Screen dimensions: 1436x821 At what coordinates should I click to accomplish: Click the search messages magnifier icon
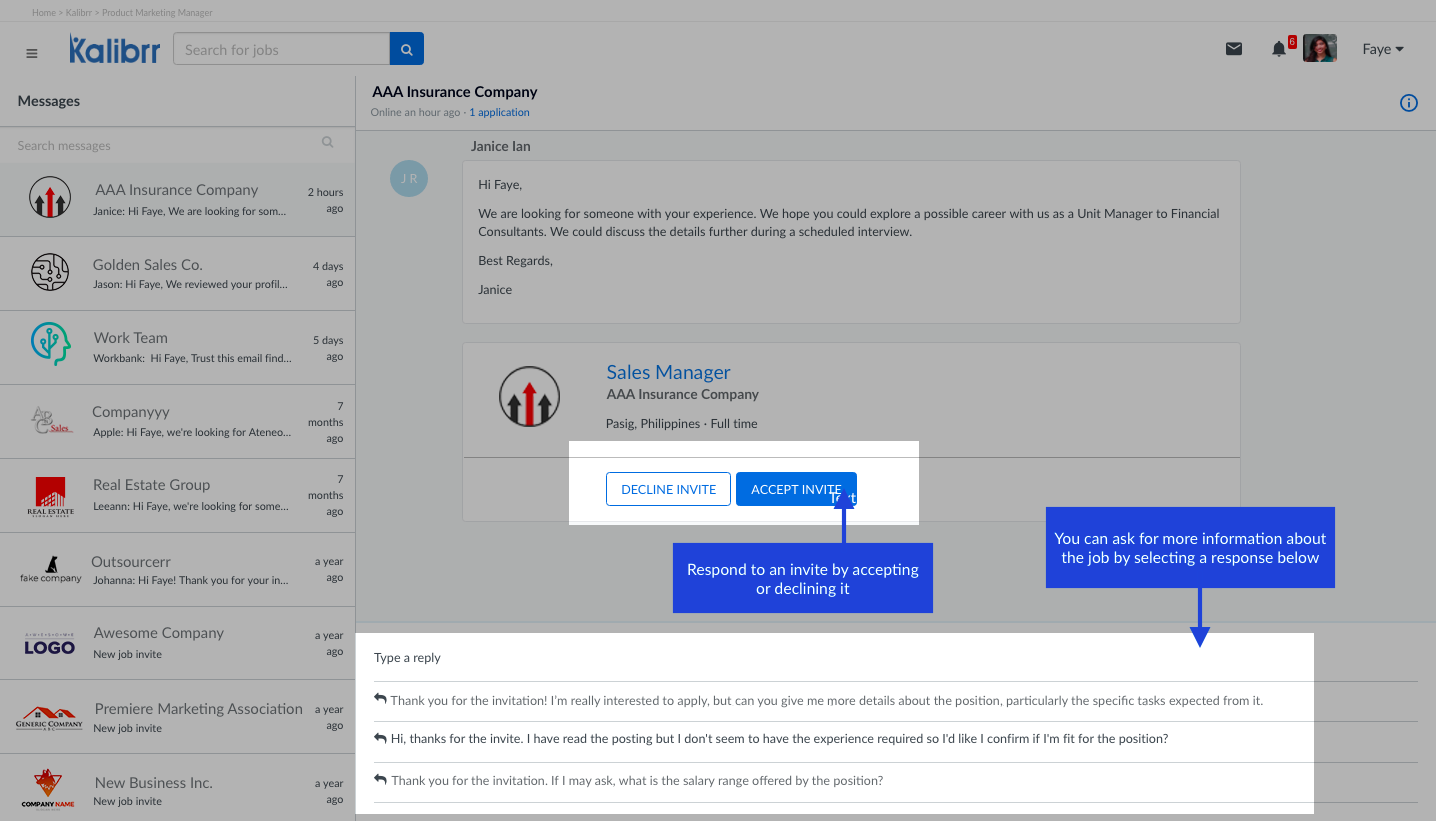327,143
